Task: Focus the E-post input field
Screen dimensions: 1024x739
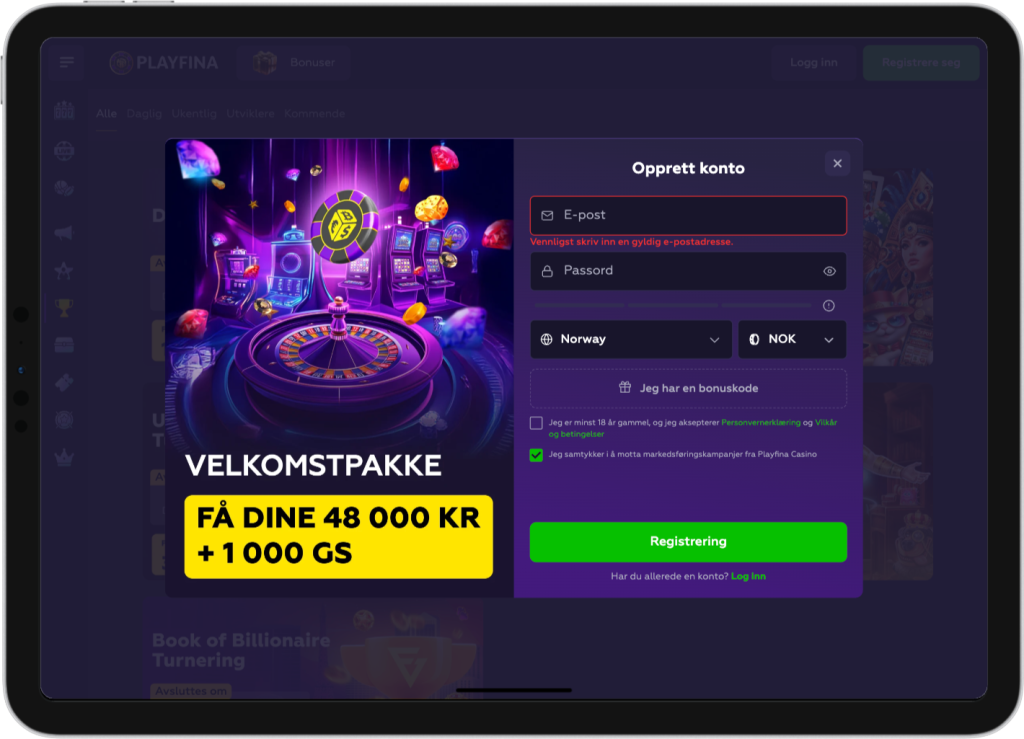Action: (688, 215)
